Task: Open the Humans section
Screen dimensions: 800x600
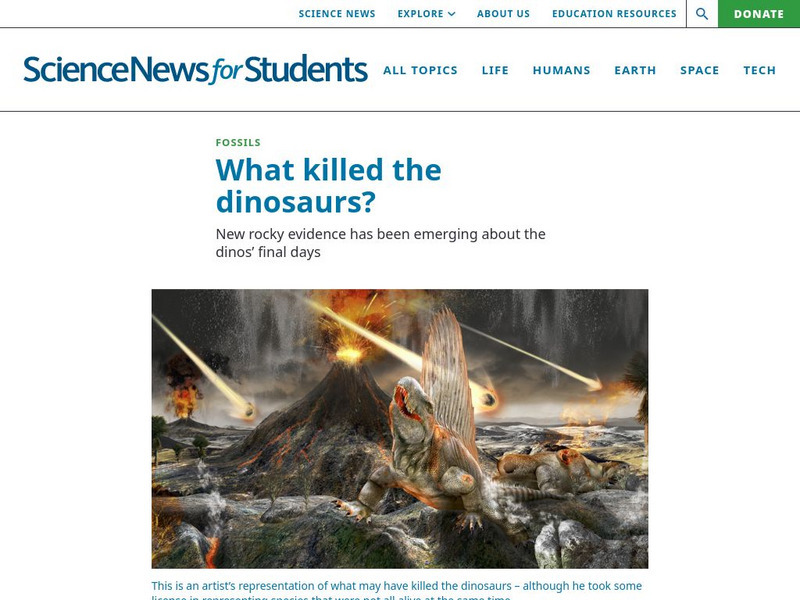Action: coord(561,70)
